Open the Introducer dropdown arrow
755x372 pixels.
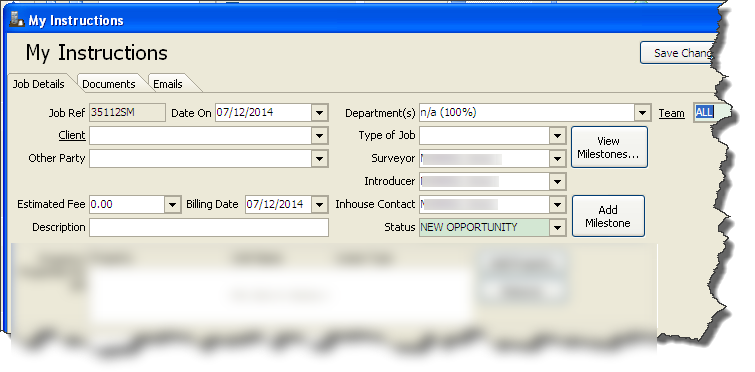click(x=558, y=181)
